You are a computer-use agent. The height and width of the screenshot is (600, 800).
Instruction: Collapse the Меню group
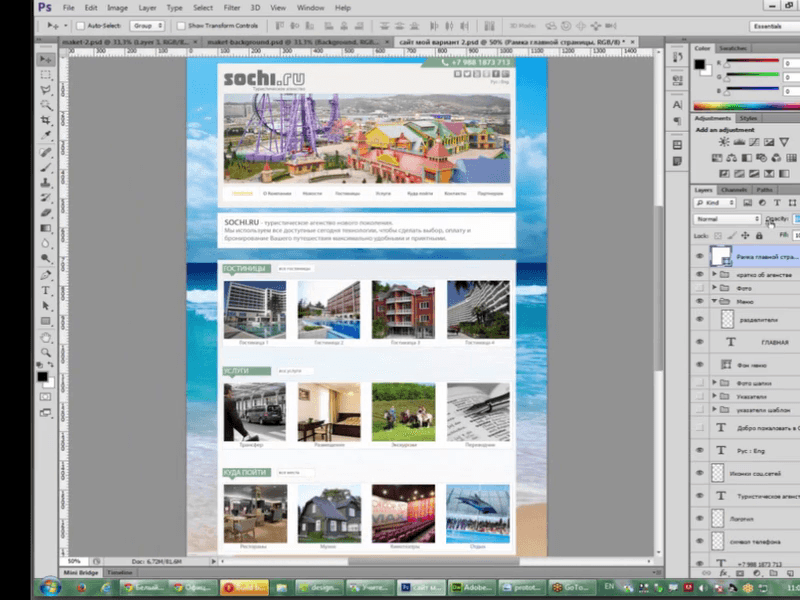point(714,302)
